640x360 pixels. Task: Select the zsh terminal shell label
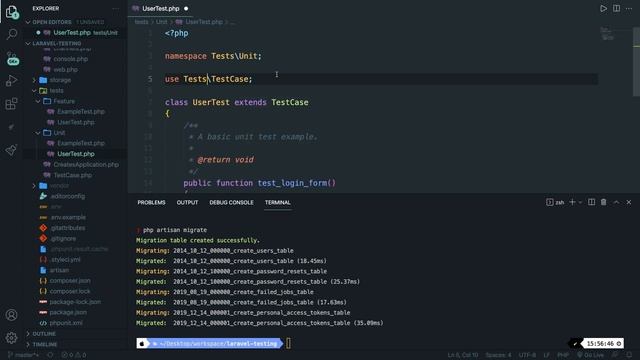click(555, 202)
